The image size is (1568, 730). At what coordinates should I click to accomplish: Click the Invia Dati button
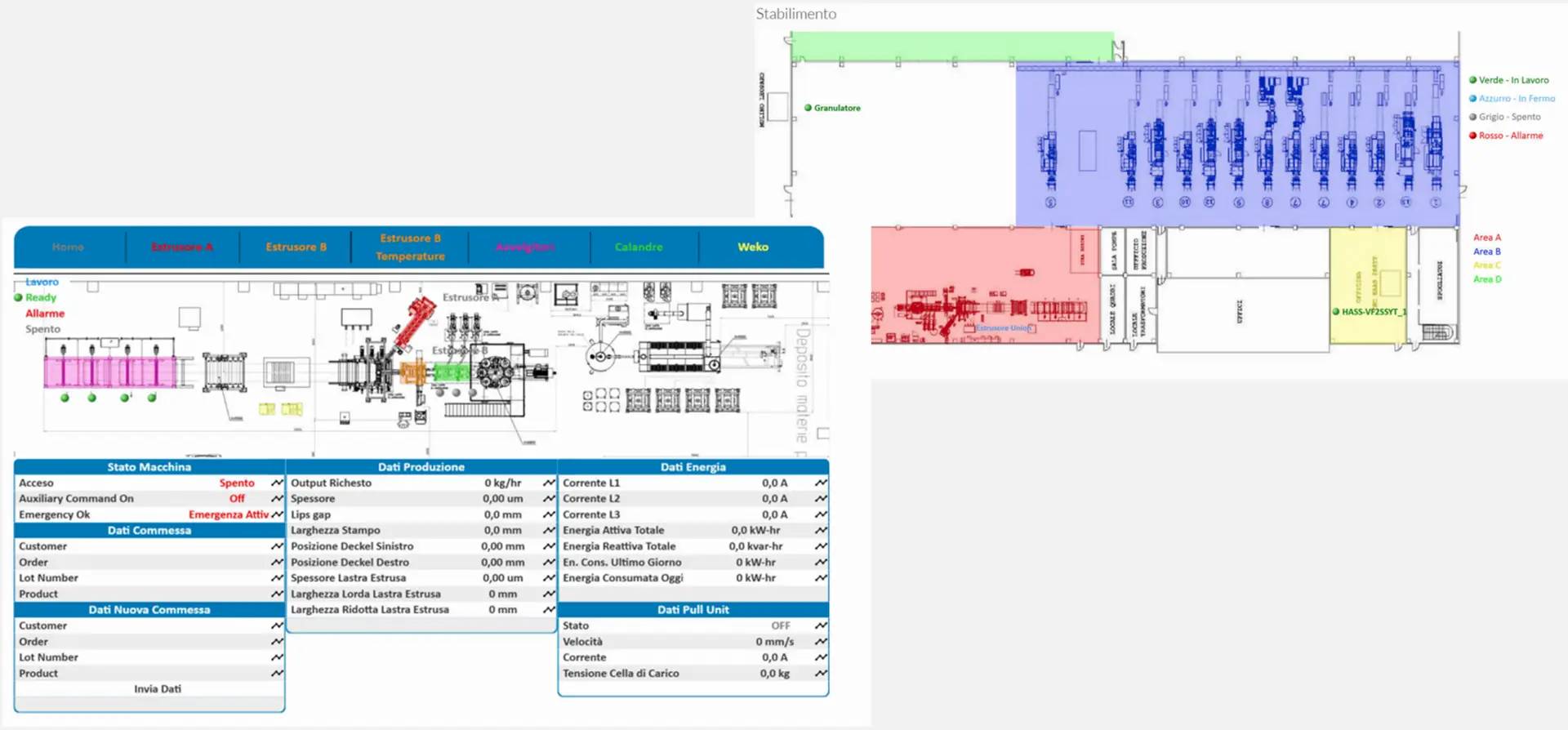[158, 689]
